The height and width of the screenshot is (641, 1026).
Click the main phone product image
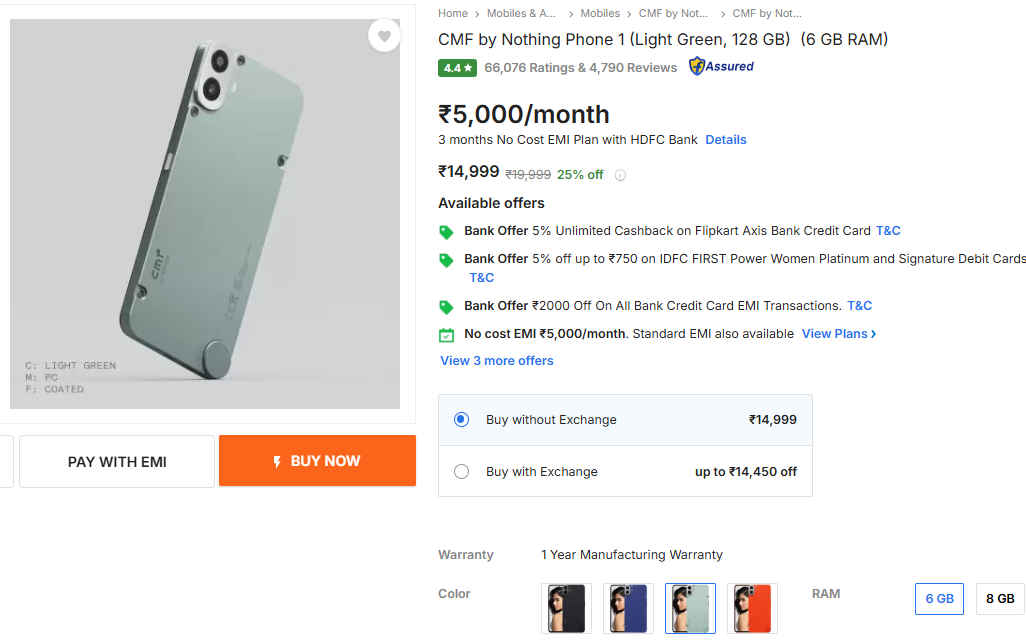[x=205, y=215]
